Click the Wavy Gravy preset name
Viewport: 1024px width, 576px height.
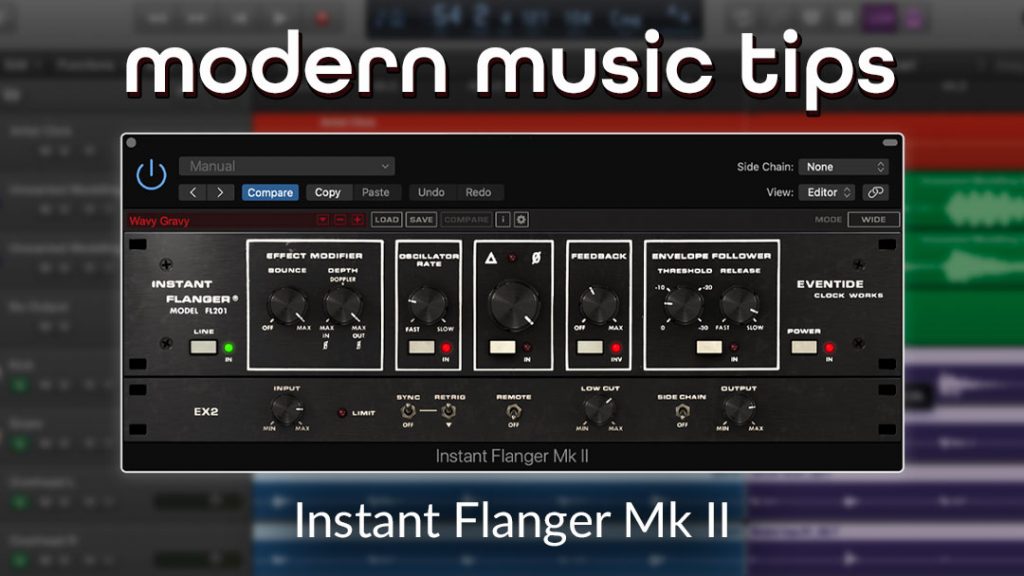(x=159, y=221)
